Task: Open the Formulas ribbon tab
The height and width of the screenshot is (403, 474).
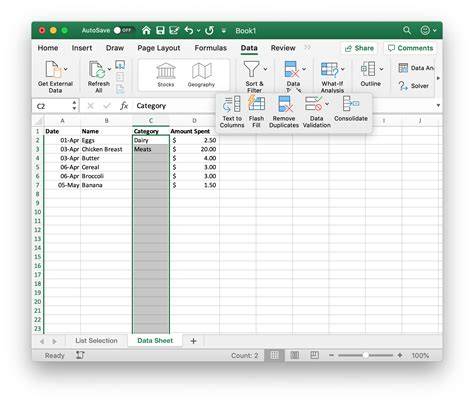Action: 211,48
